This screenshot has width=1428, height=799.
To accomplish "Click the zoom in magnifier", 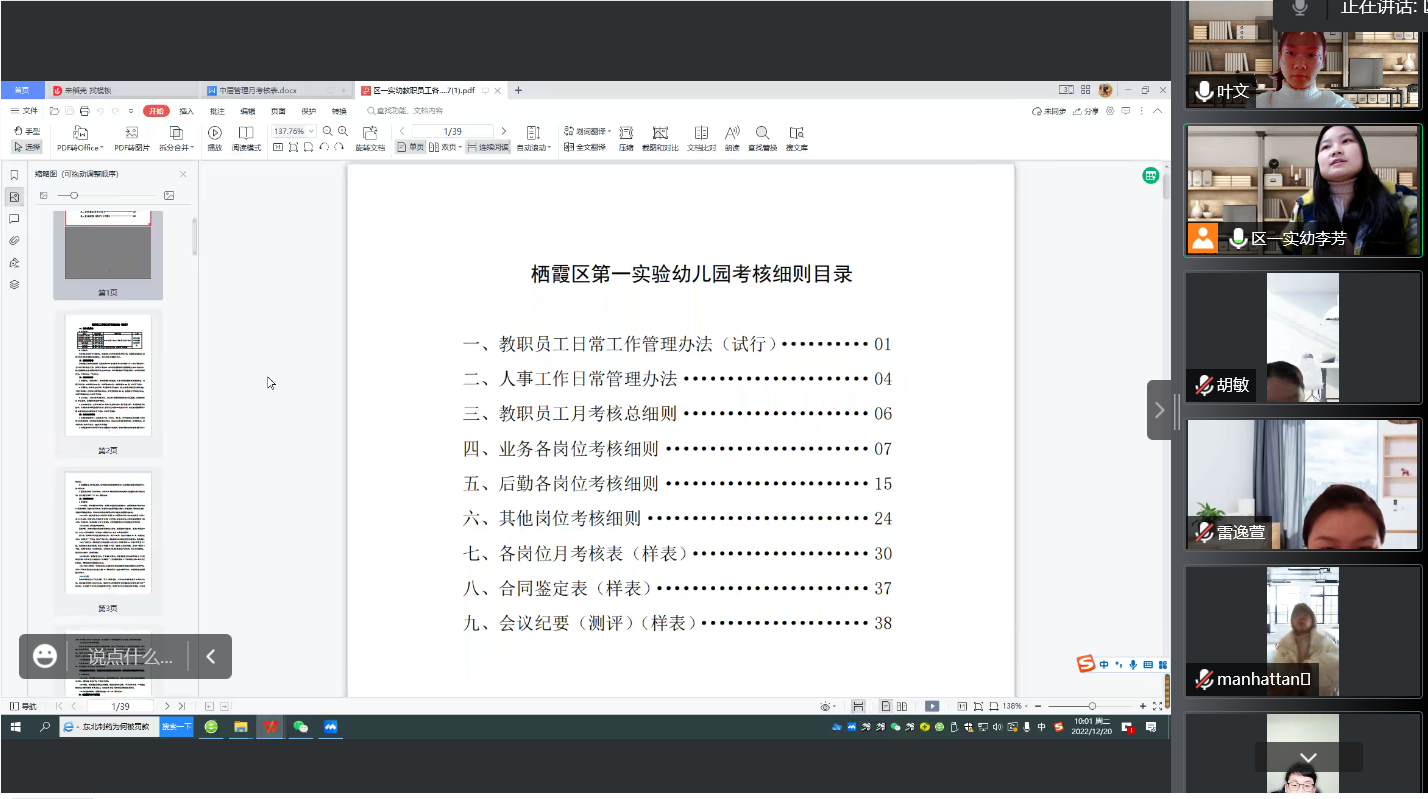I will [x=343, y=131].
